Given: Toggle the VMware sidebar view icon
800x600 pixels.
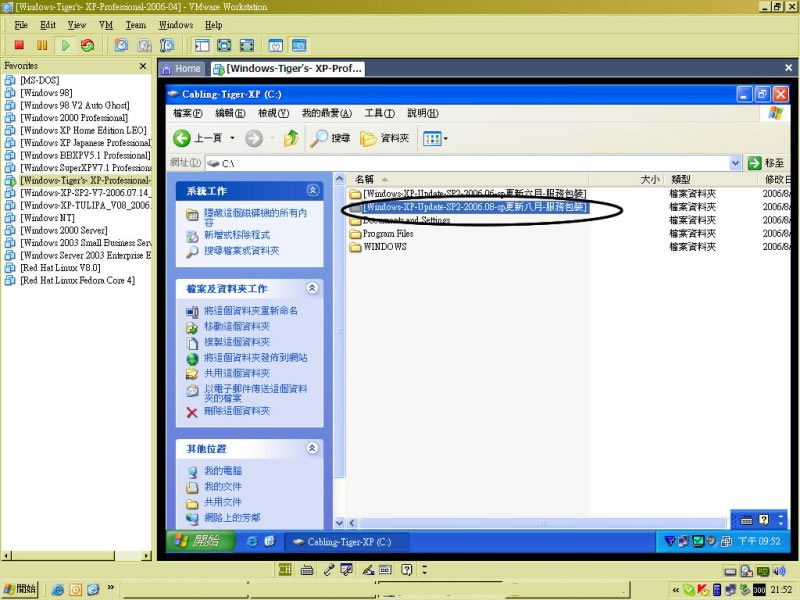Looking at the screenshot, I should pos(202,45).
